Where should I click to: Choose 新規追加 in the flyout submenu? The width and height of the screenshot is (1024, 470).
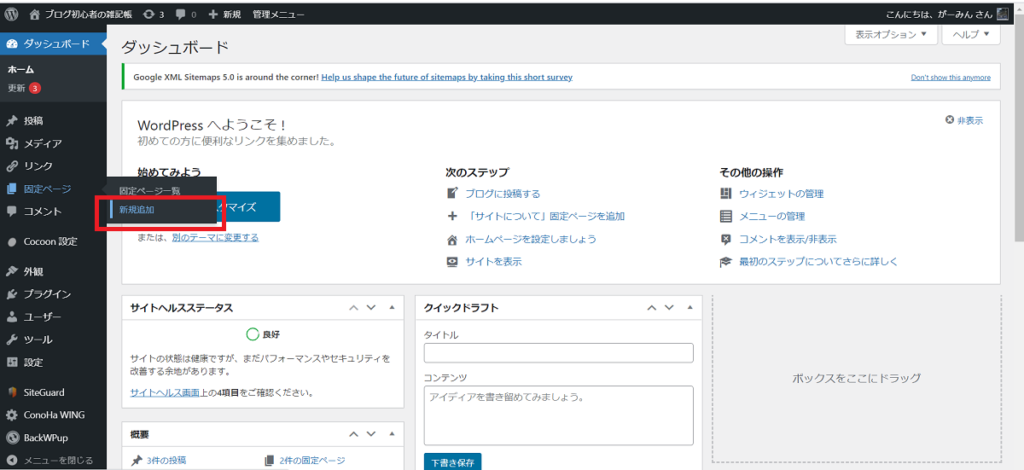click(x=136, y=210)
